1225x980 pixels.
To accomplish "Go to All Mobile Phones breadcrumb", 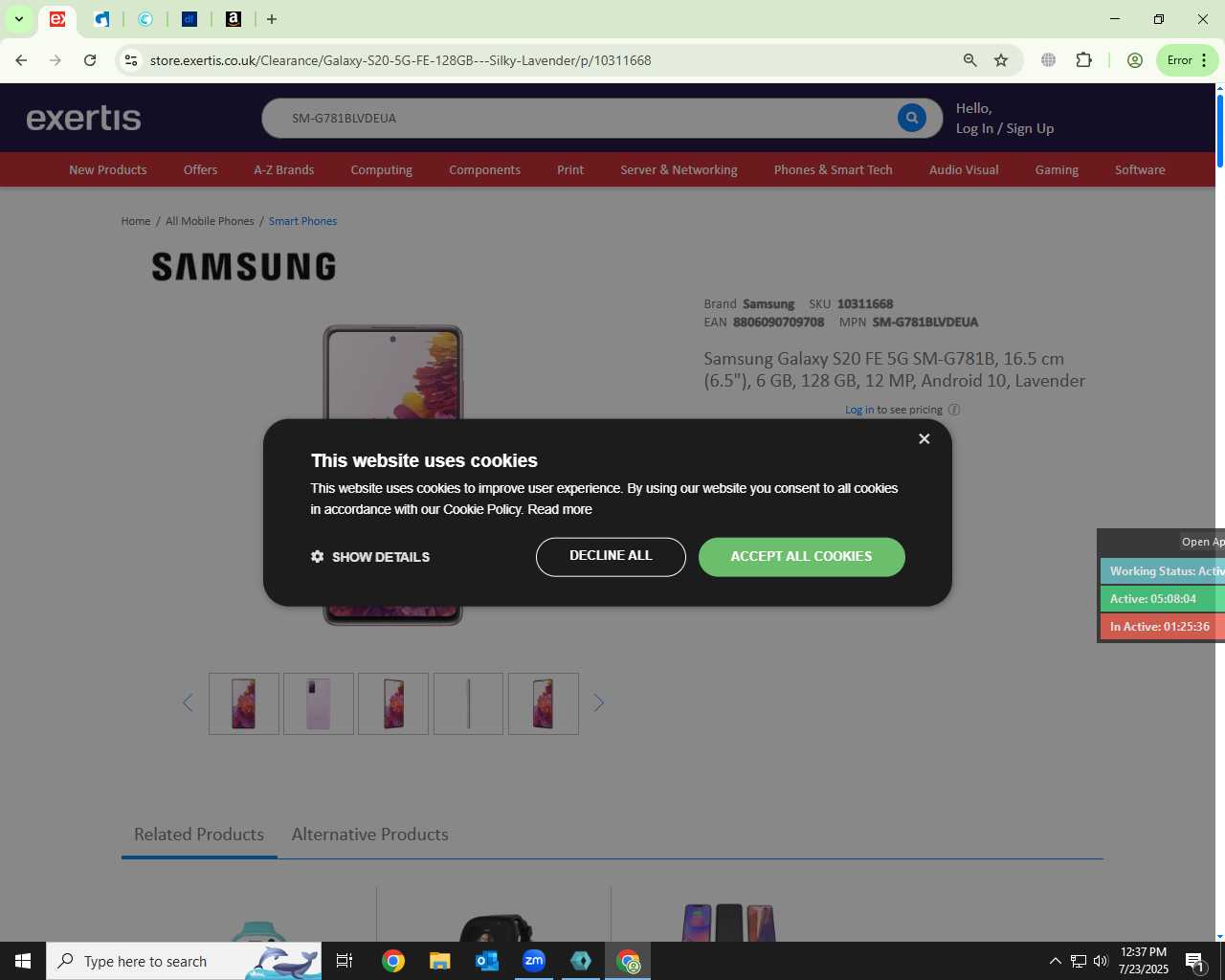I will [x=210, y=221].
